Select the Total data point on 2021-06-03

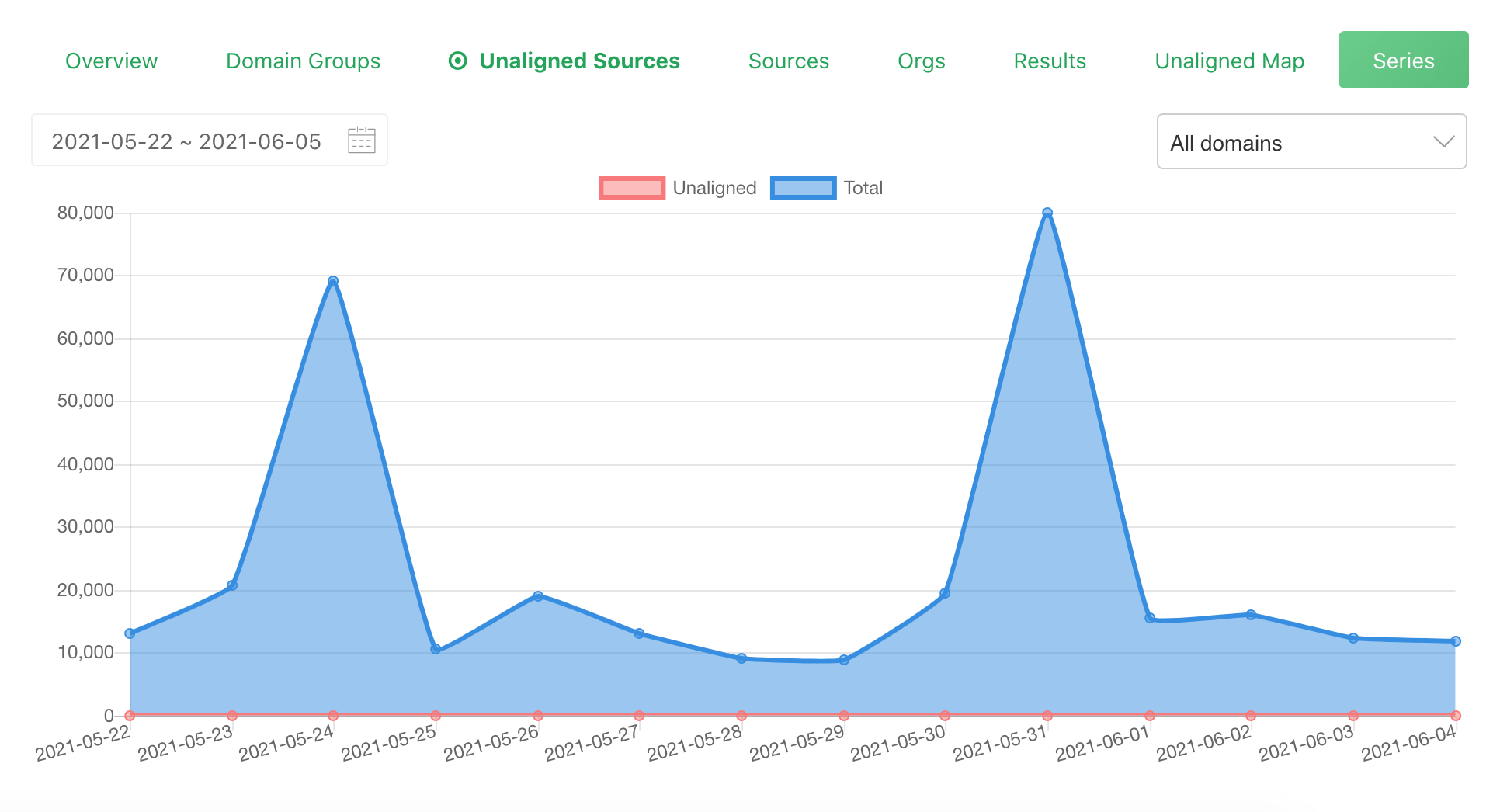point(1353,638)
